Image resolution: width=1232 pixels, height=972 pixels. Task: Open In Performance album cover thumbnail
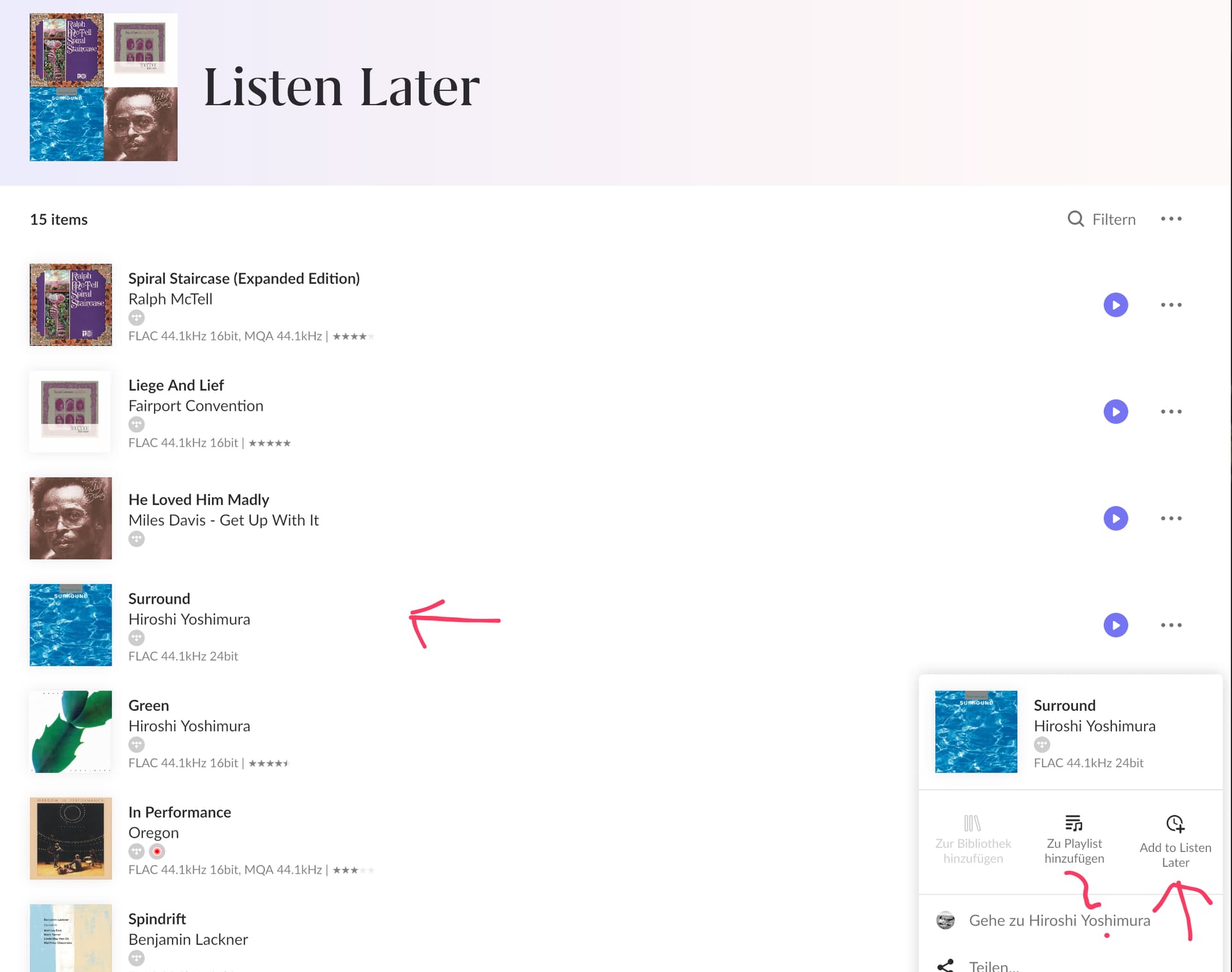click(x=71, y=839)
